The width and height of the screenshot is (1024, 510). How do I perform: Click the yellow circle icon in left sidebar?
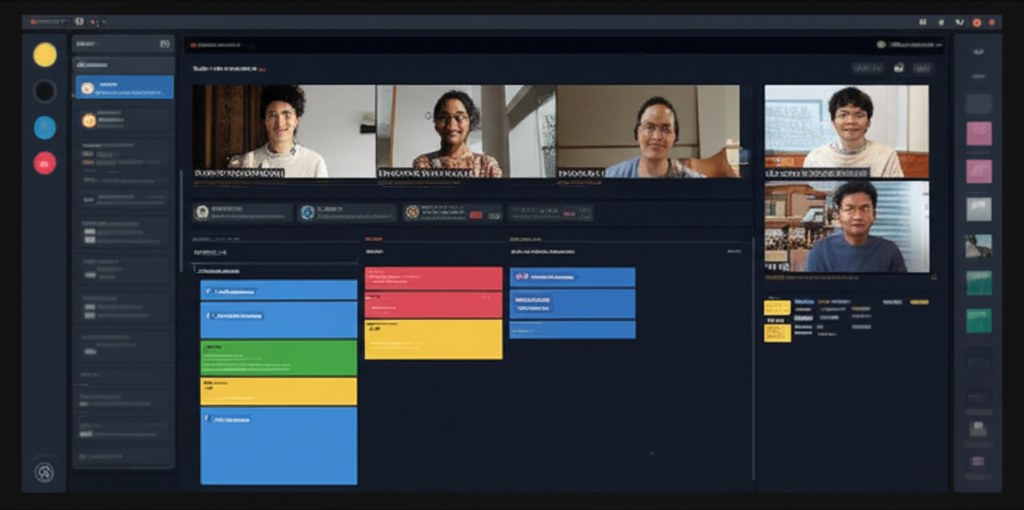click(x=45, y=55)
